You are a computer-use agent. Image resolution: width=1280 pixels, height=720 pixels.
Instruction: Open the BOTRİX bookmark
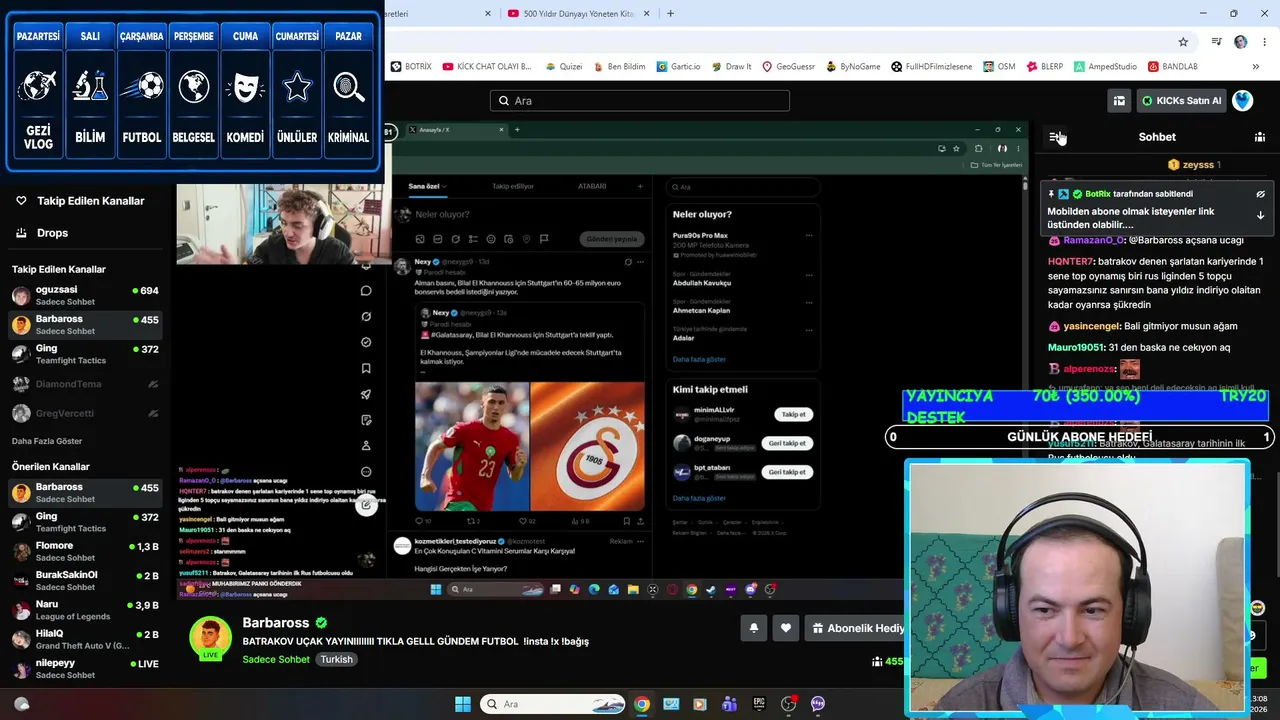[x=411, y=67]
